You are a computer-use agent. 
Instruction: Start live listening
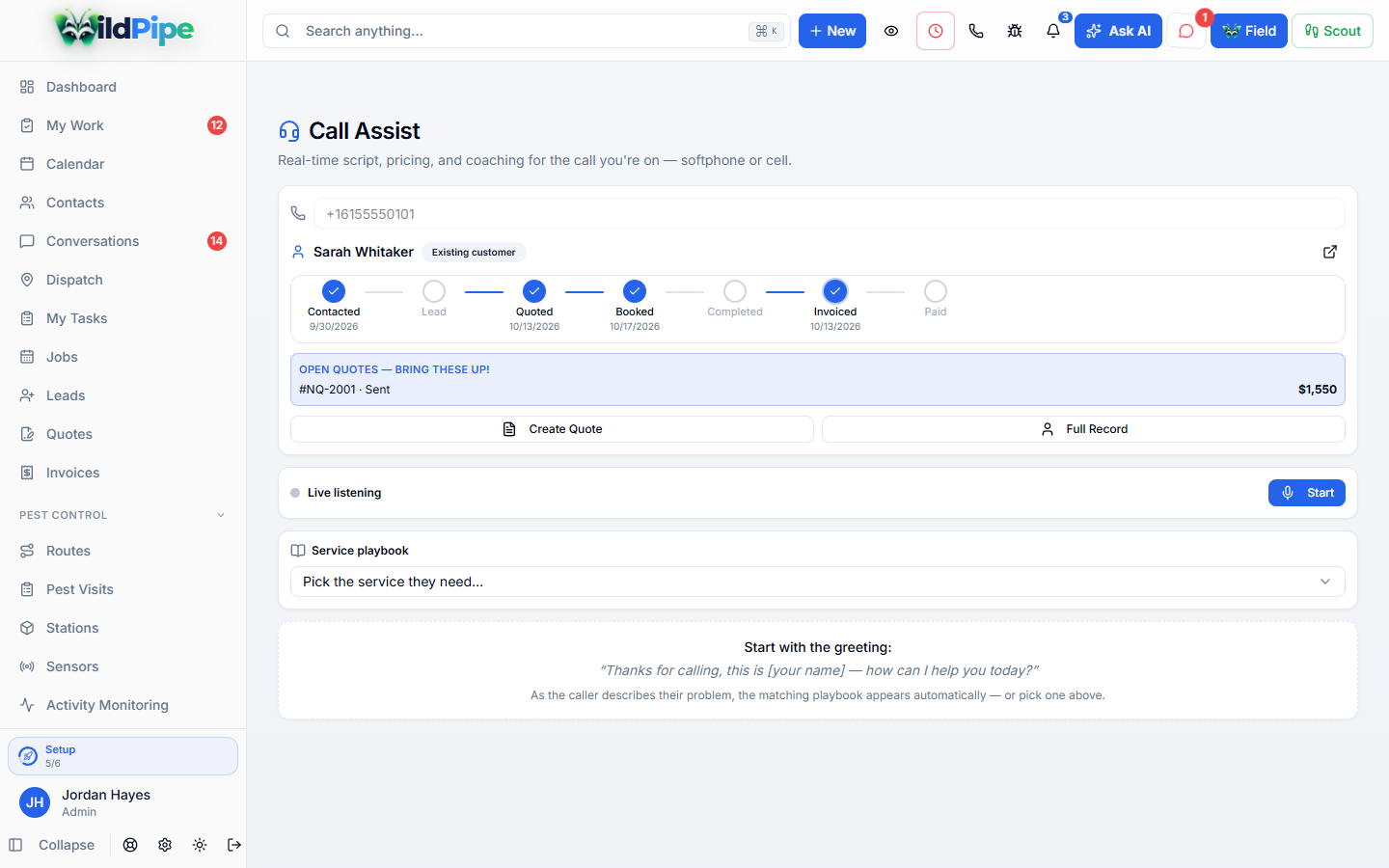[x=1307, y=493]
